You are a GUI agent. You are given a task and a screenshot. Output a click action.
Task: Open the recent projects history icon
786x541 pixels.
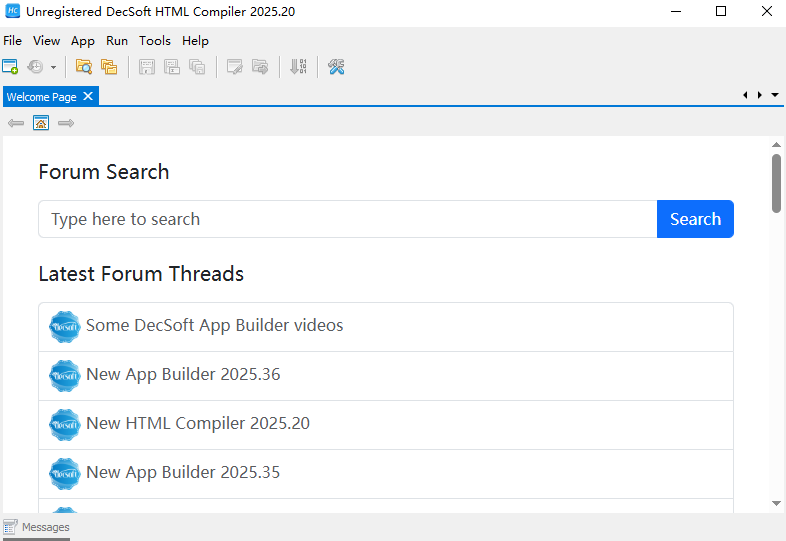click(35, 67)
